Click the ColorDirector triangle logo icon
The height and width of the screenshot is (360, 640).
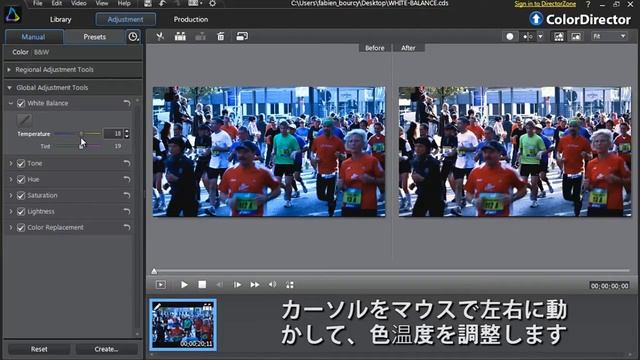point(12,15)
